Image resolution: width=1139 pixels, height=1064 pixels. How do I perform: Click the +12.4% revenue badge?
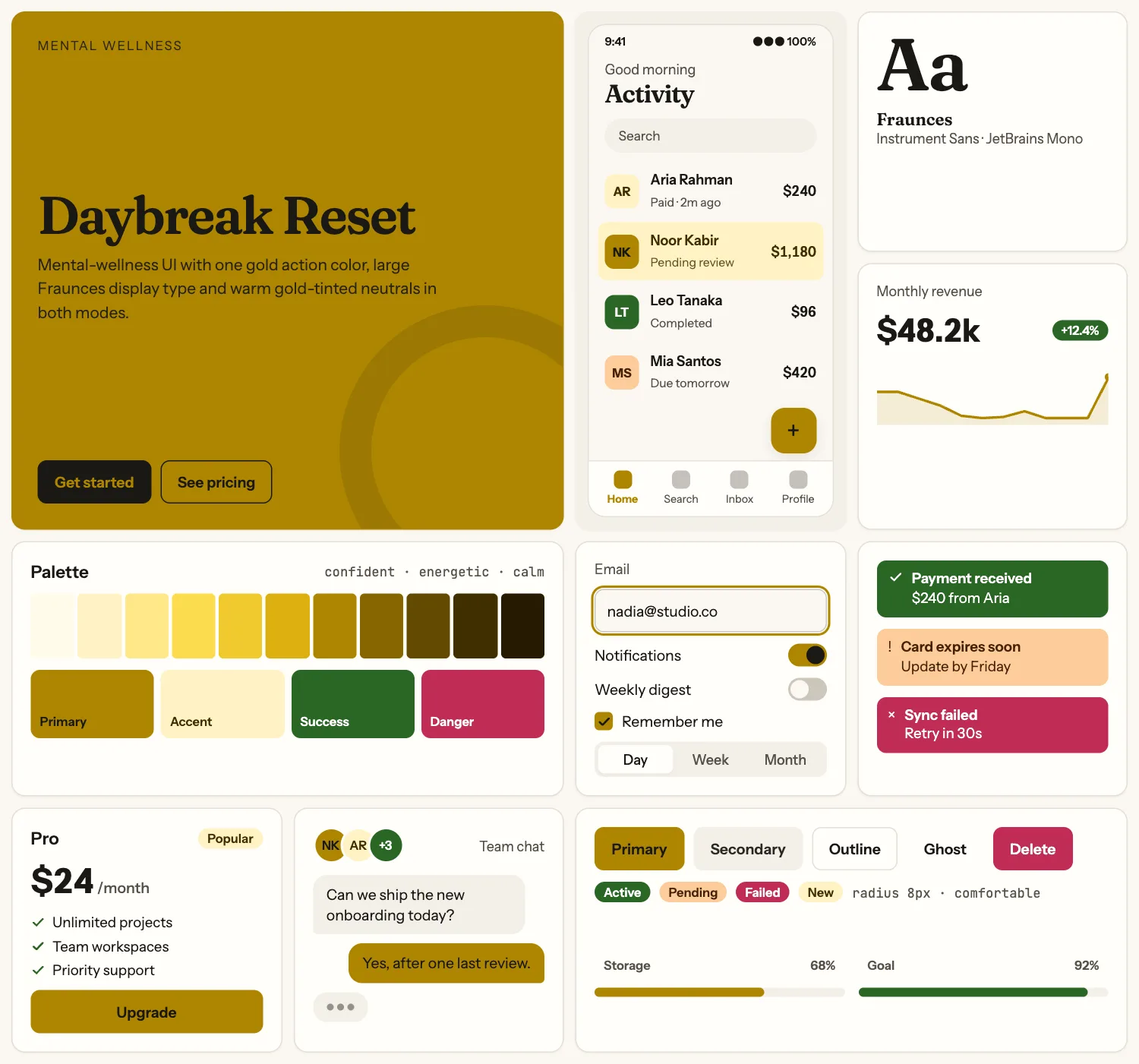1080,330
